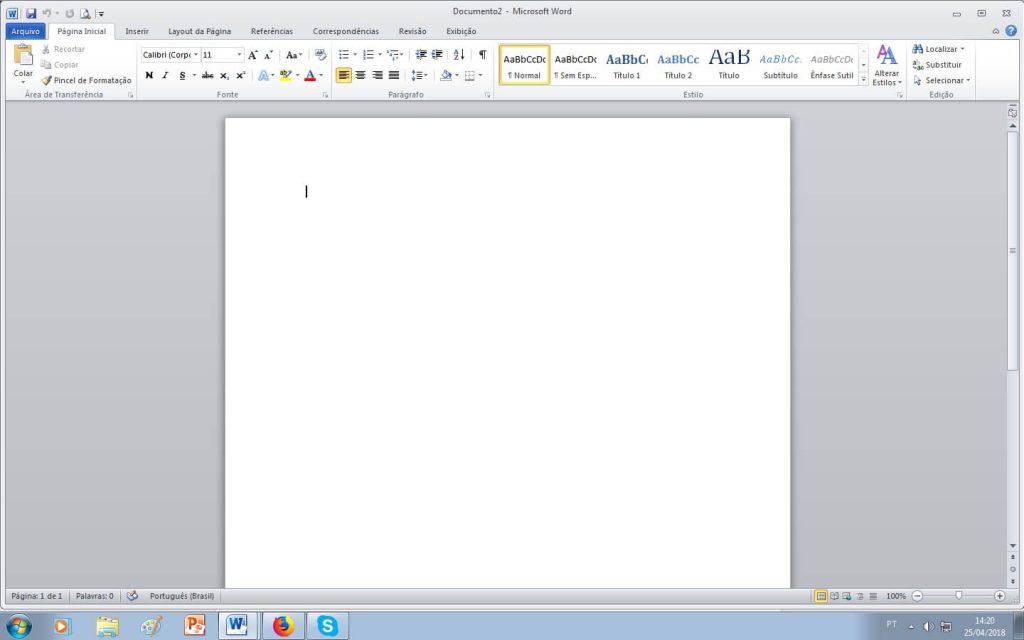
Task: Click the zoom slider handle in status bar
Action: click(x=958, y=596)
